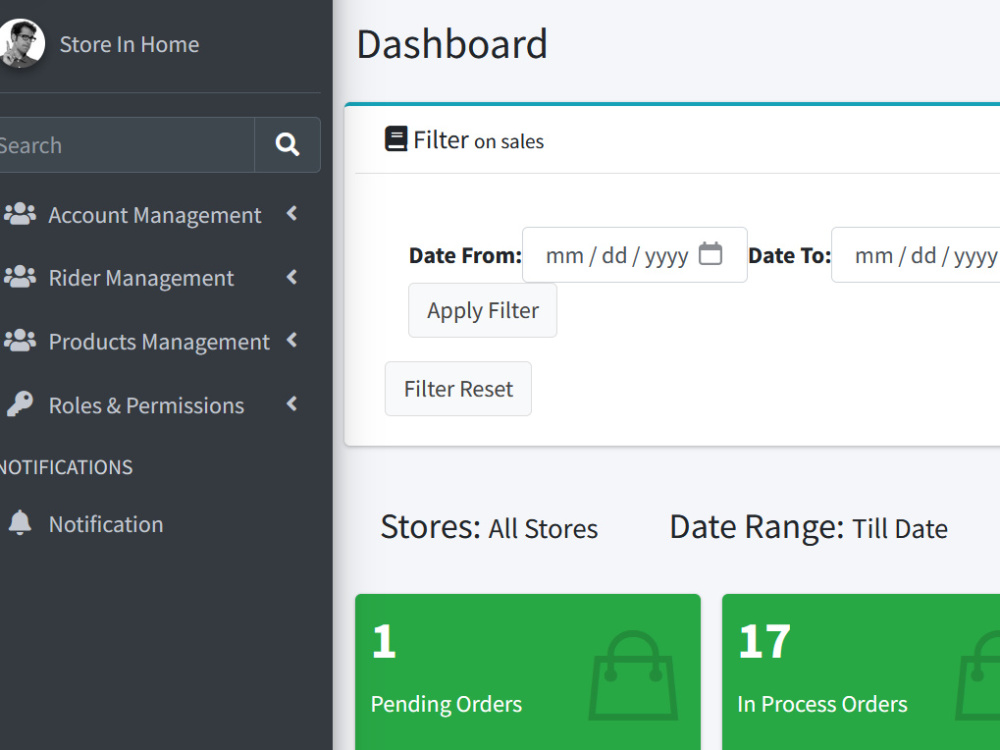
Task: Click the magnifier search button
Action: (287, 145)
